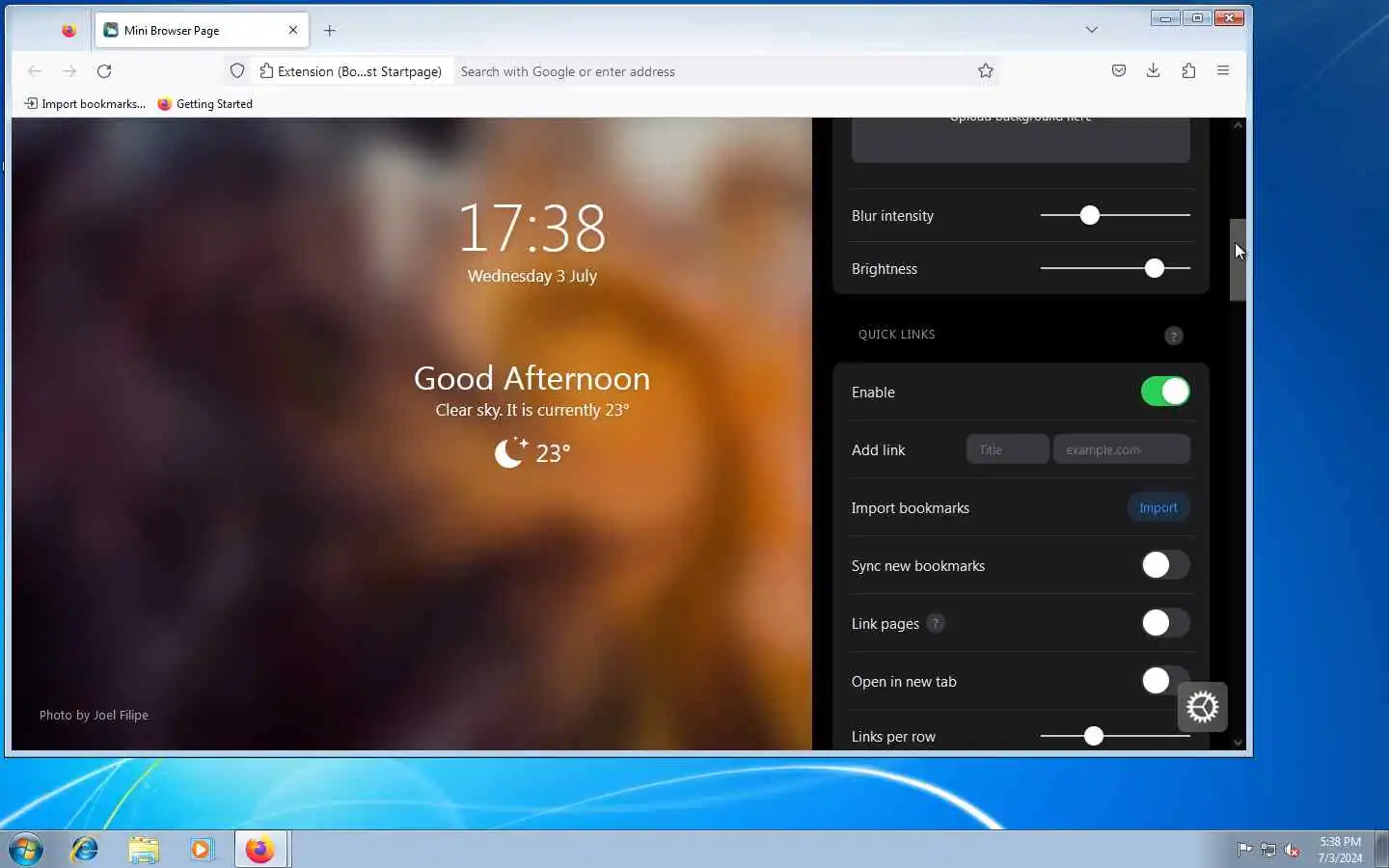1389x868 pixels.
Task: Launch Internet Explorer from taskbar
Action: click(85, 850)
